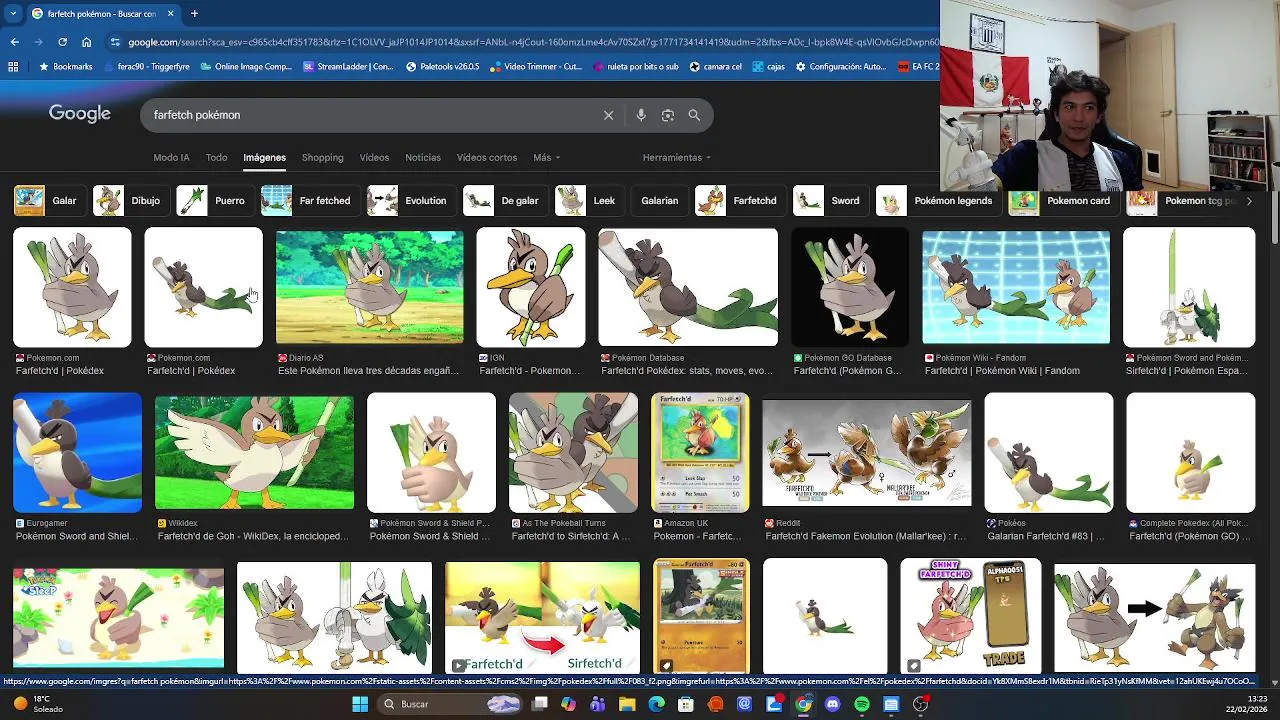Show more filter chips with right arrow

point(1248,201)
